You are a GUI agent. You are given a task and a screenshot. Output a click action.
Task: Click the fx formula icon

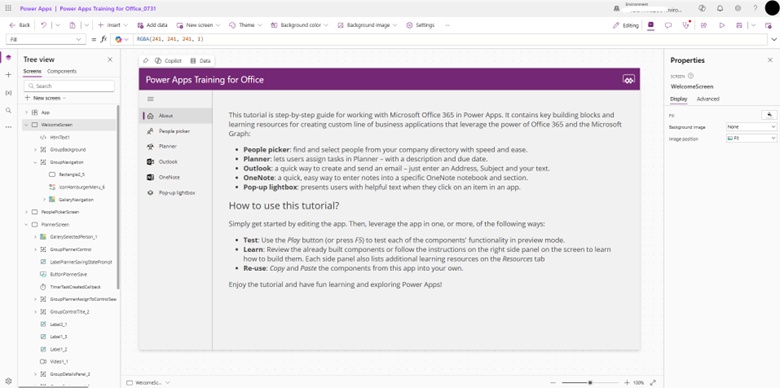pyautogui.click(x=103, y=39)
